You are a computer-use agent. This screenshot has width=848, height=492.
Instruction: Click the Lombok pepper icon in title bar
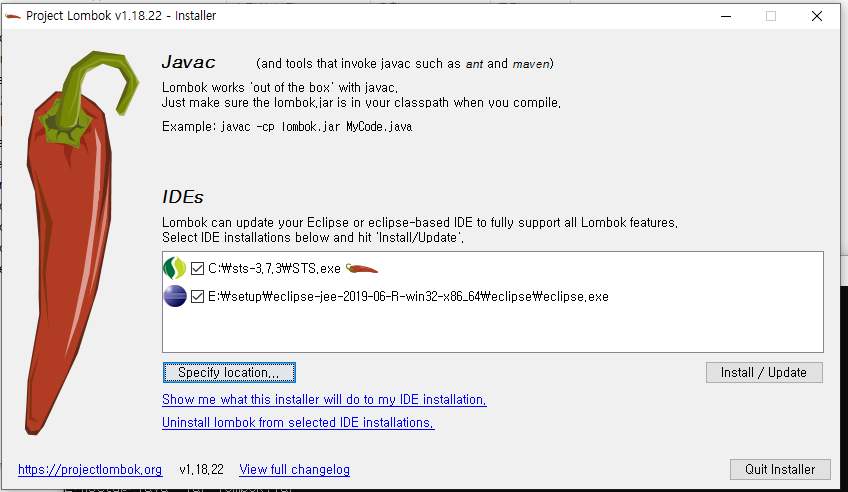12,16
